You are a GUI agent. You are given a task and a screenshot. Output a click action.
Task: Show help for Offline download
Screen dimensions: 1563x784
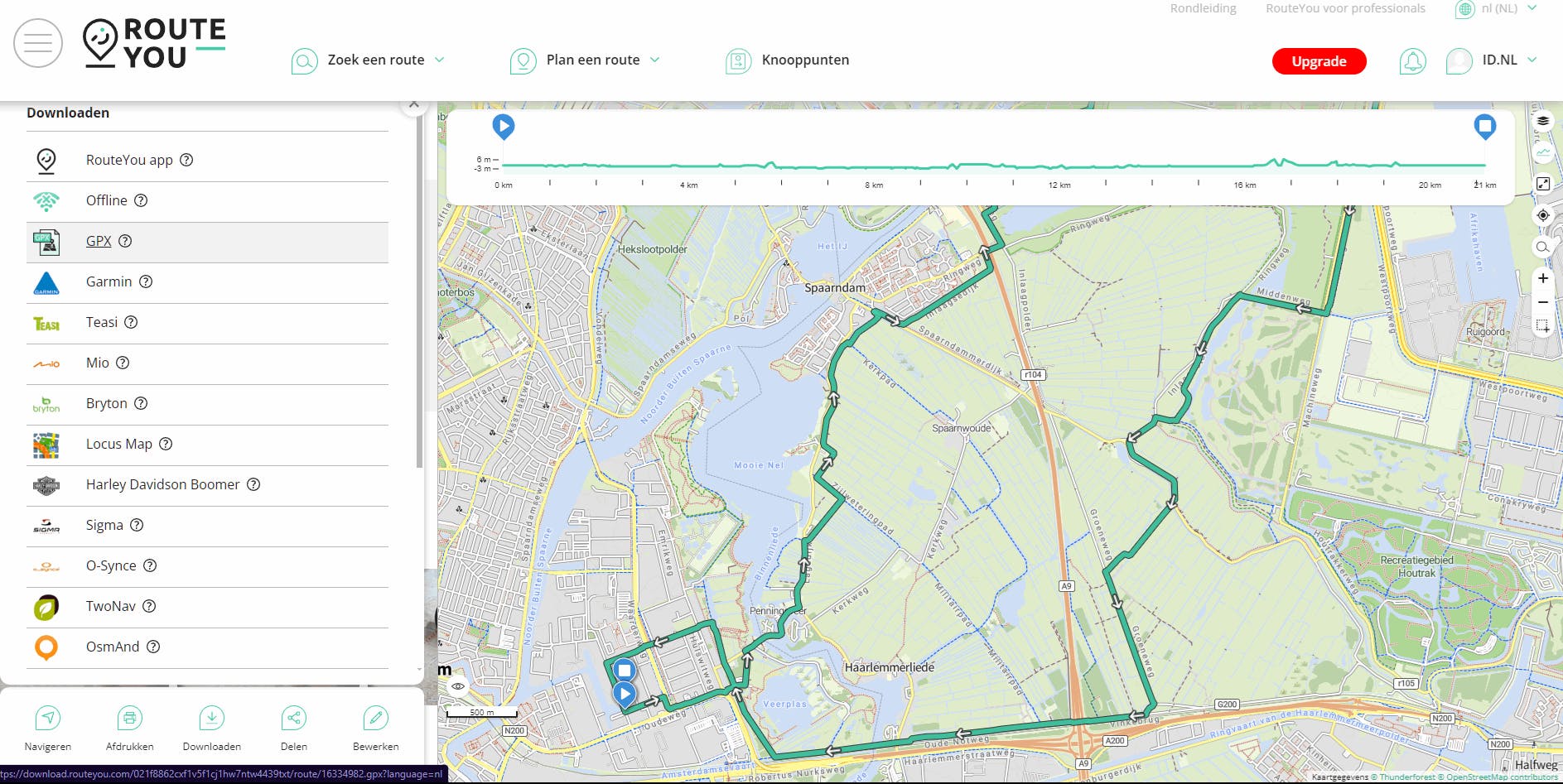141,200
